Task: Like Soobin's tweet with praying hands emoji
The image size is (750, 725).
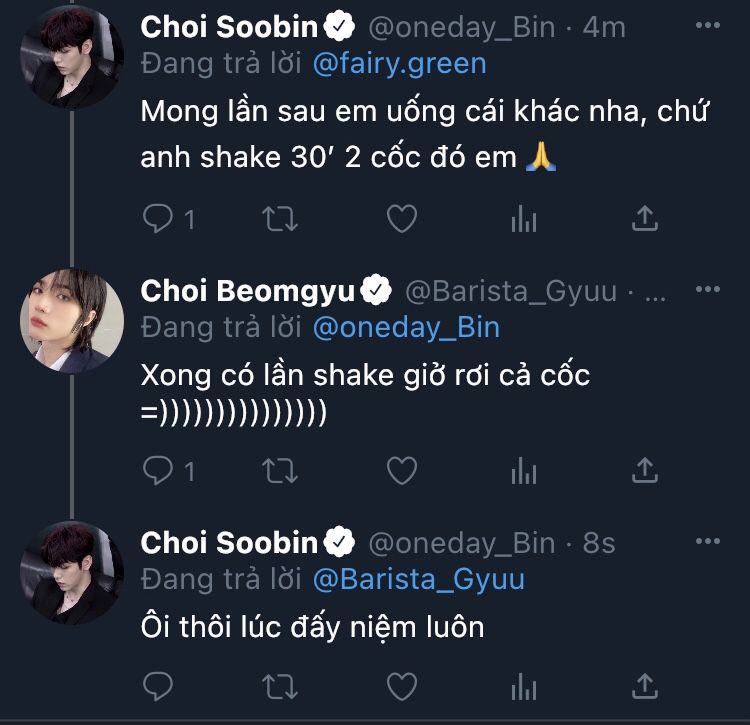Action: pos(401,220)
